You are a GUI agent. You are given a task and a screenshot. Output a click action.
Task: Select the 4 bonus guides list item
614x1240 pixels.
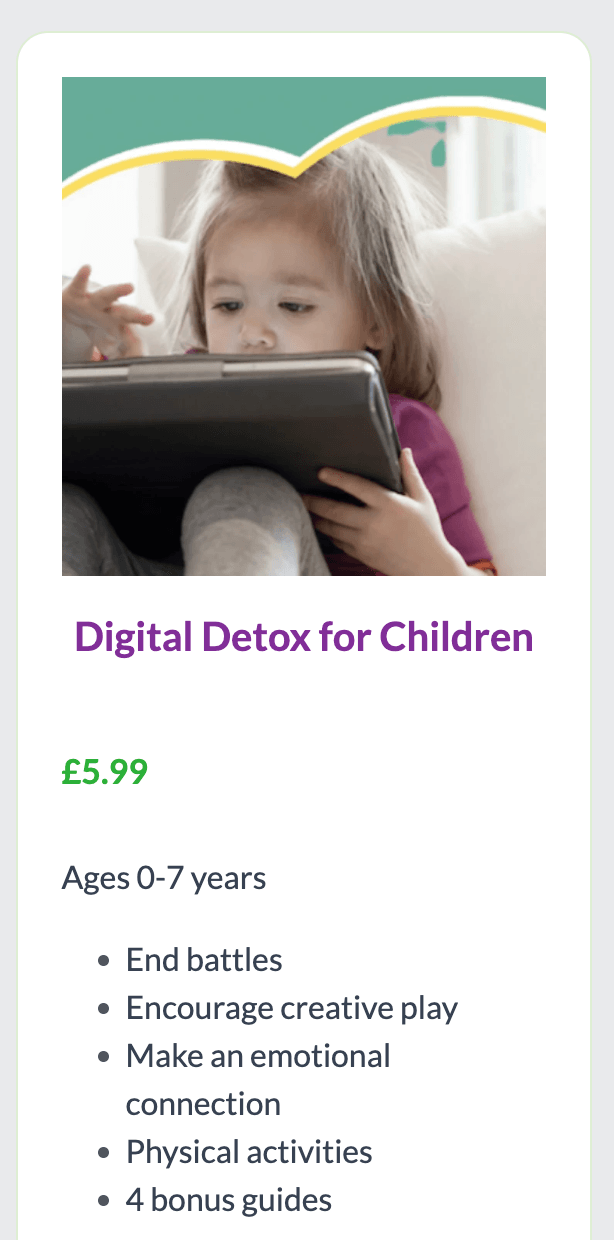(x=229, y=1200)
